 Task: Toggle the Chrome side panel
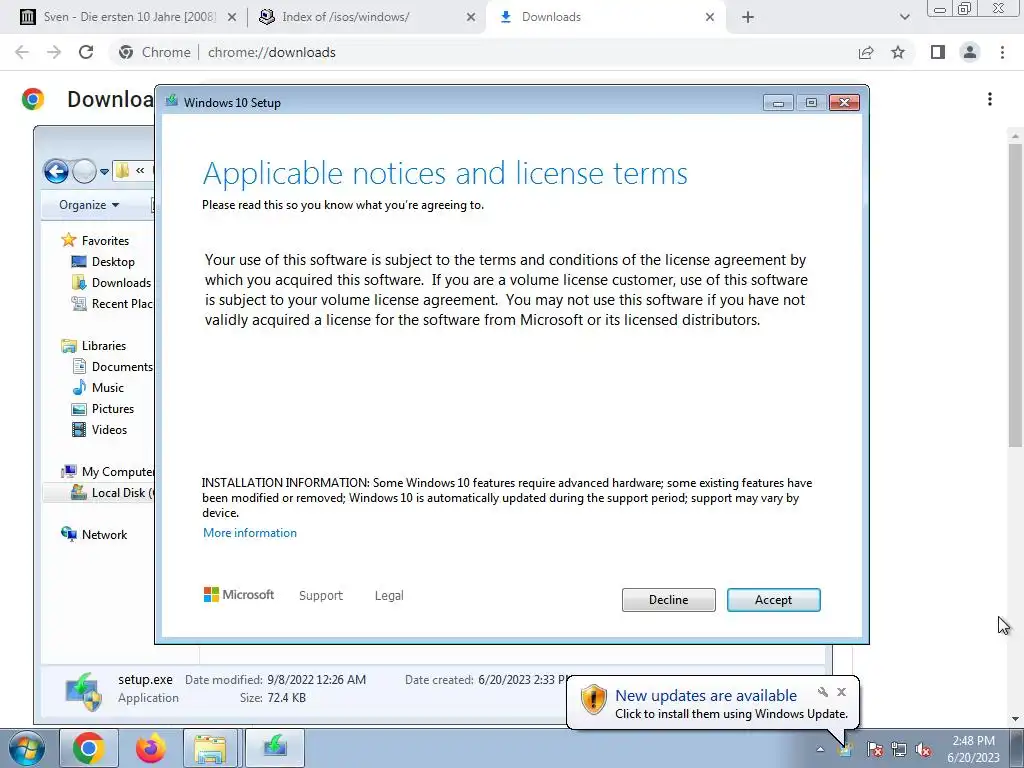pyautogui.click(x=938, y=52)
